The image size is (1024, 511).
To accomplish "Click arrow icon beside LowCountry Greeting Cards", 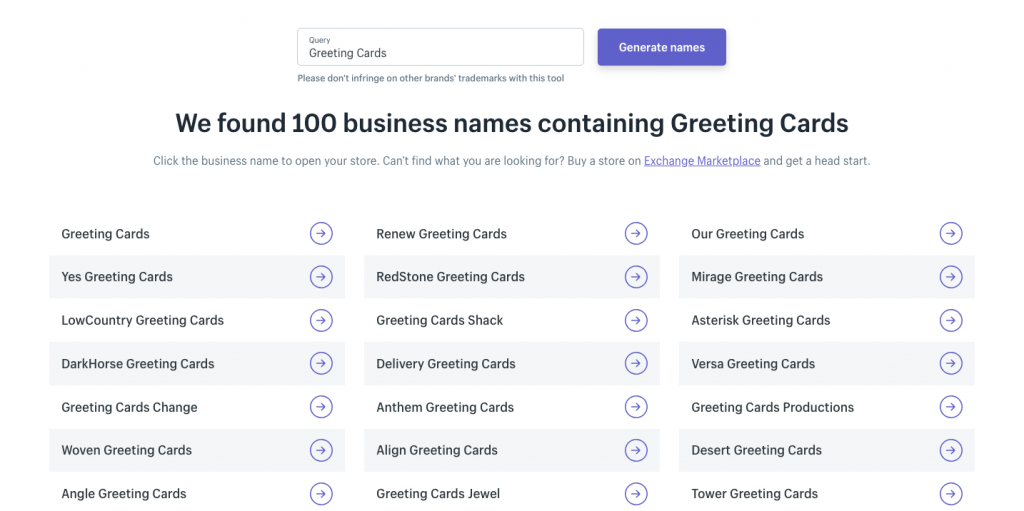I will [321, 320].
